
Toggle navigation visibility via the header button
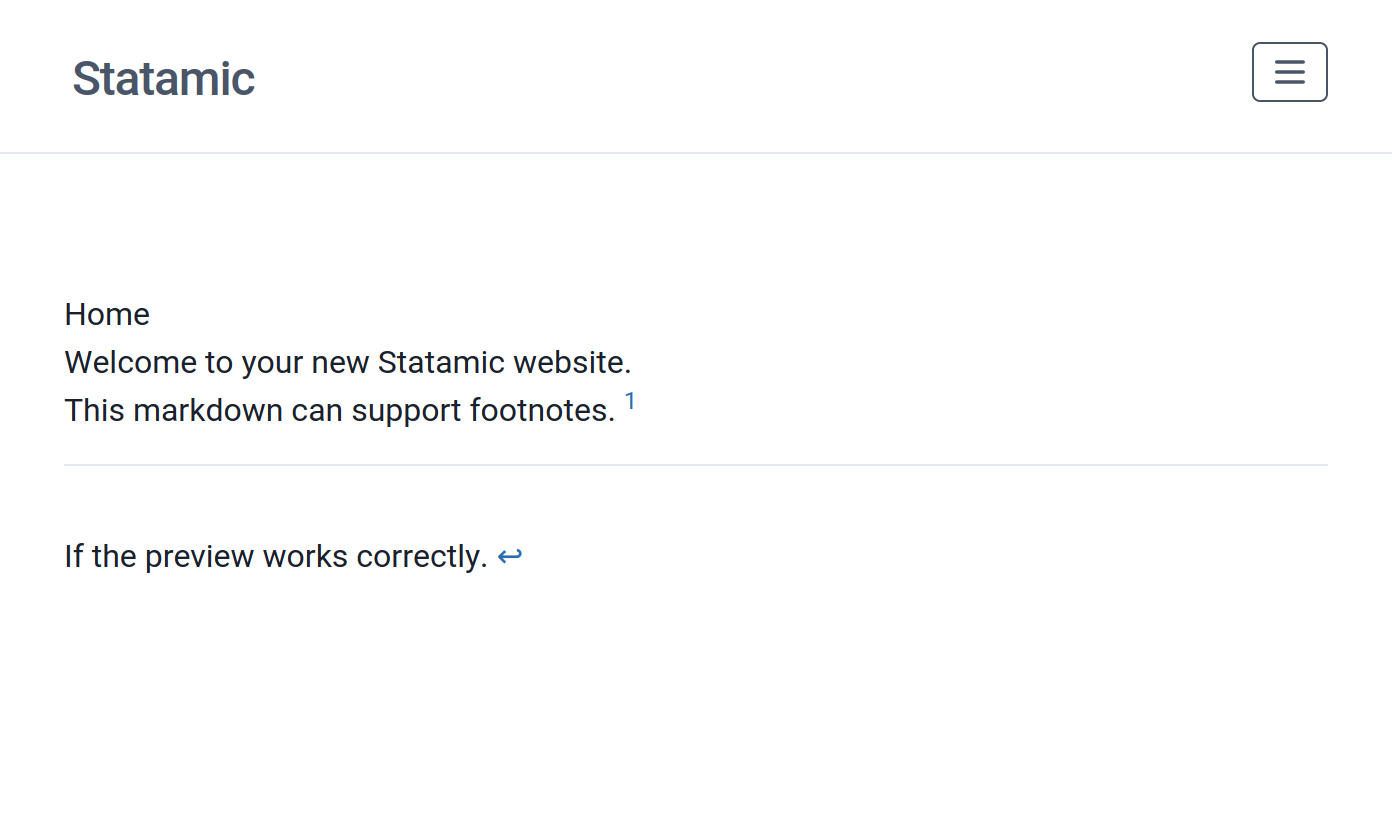(1289, 71)
